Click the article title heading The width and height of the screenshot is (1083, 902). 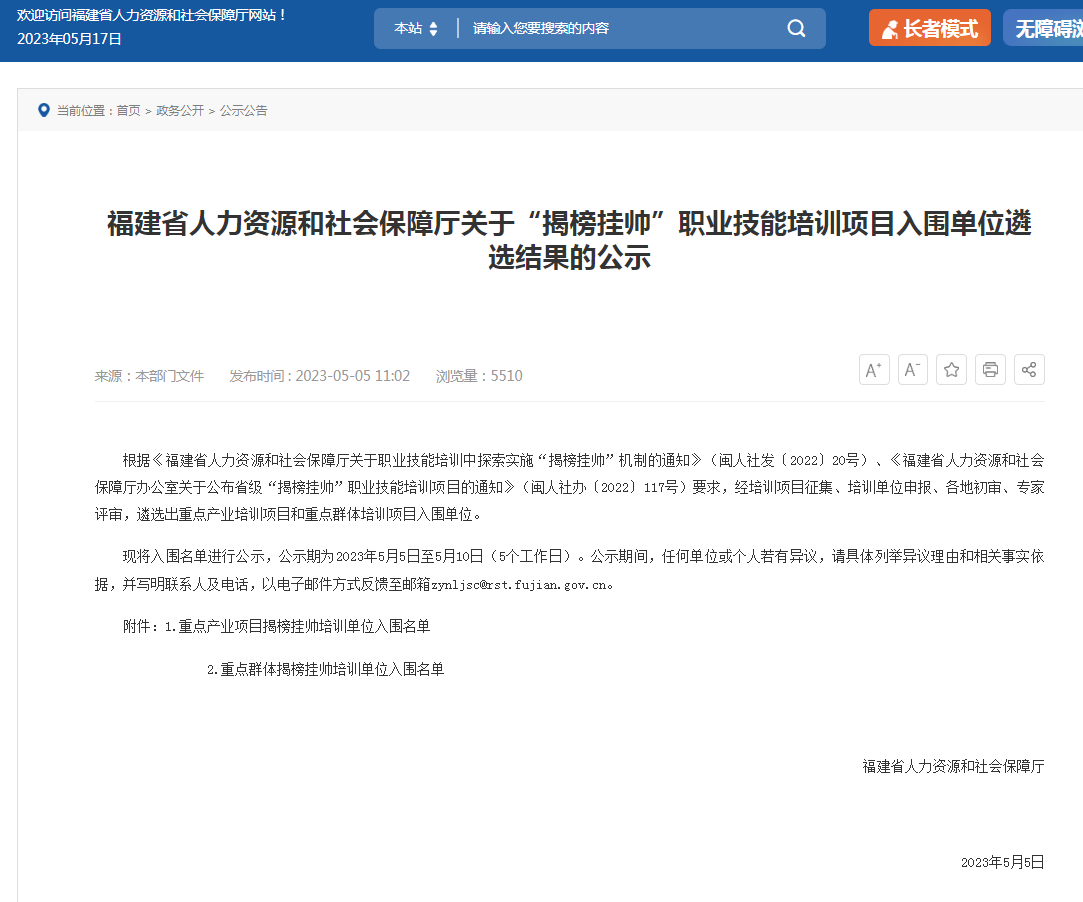click(569, 240)
